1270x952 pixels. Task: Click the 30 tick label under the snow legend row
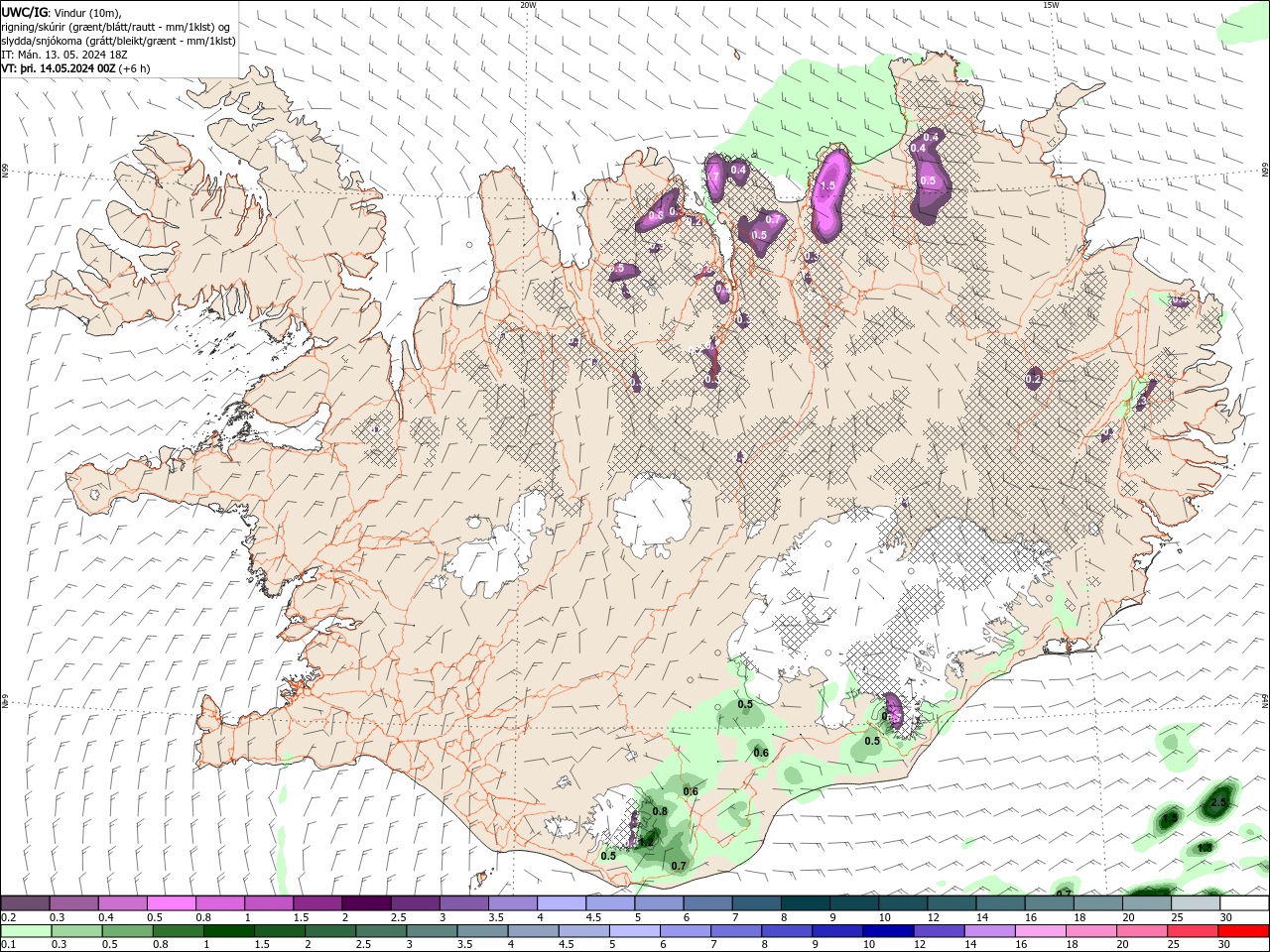(1226, 917)
